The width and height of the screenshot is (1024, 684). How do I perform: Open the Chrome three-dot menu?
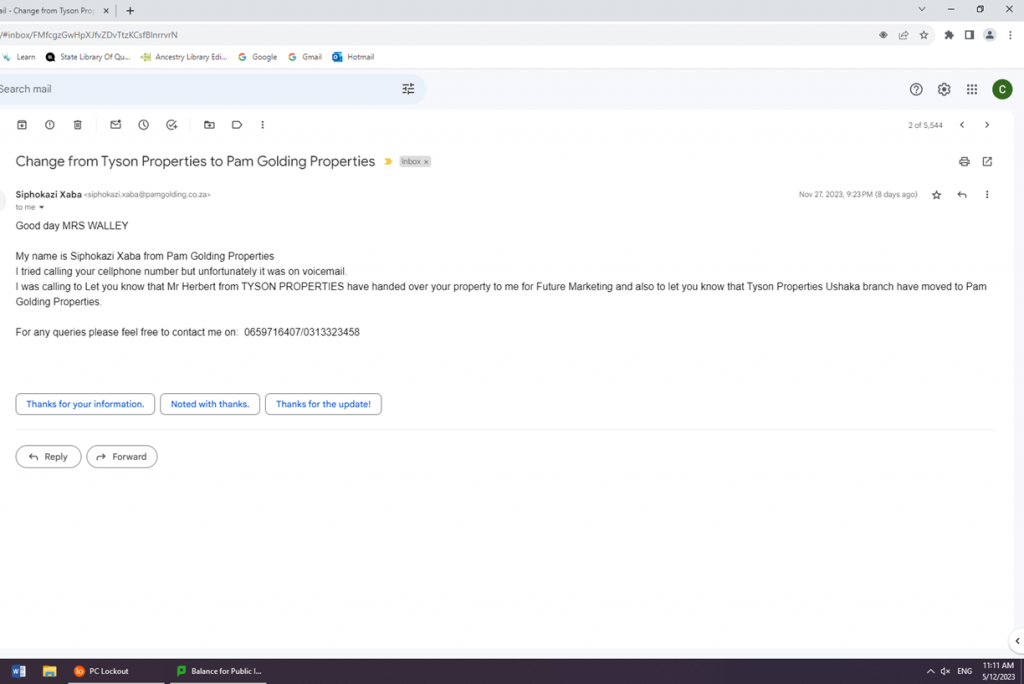coord(1010,35)
